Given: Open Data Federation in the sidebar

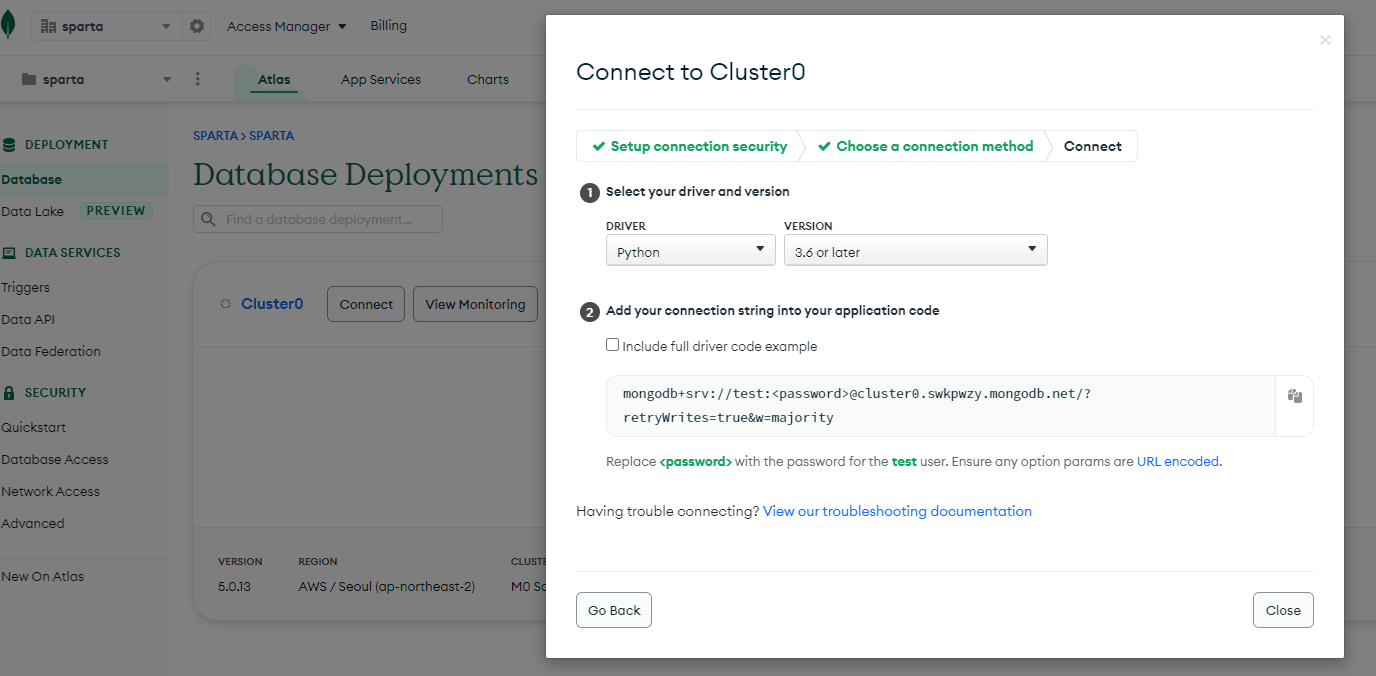Looking at the screenshot, I should point(51,352).
